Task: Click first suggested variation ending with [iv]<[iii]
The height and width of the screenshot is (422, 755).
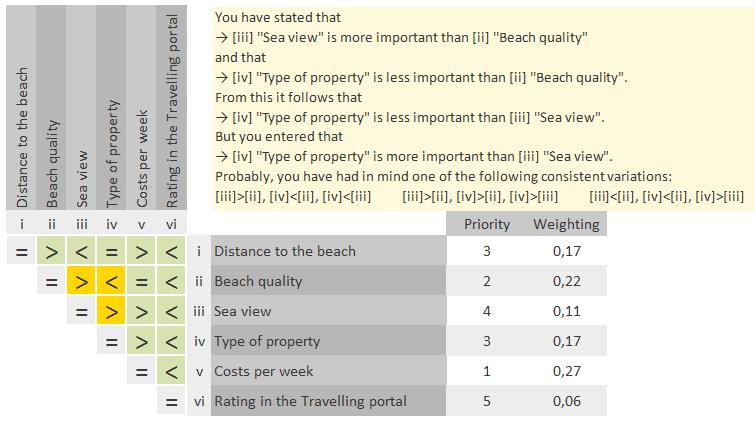Action: point(293,196)
